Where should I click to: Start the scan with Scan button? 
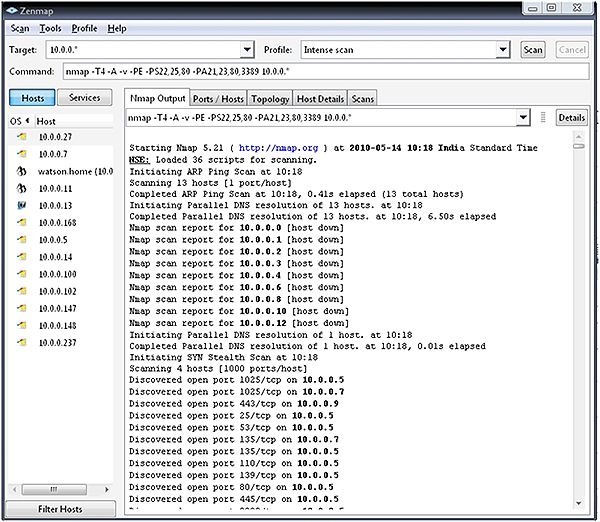[533, 50]
